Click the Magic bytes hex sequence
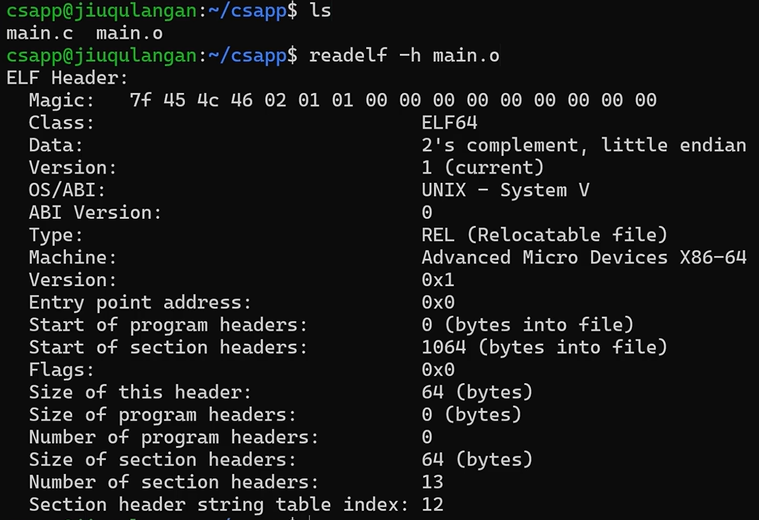Viewport: 759px width, 520px height. [x=393, y=100]
